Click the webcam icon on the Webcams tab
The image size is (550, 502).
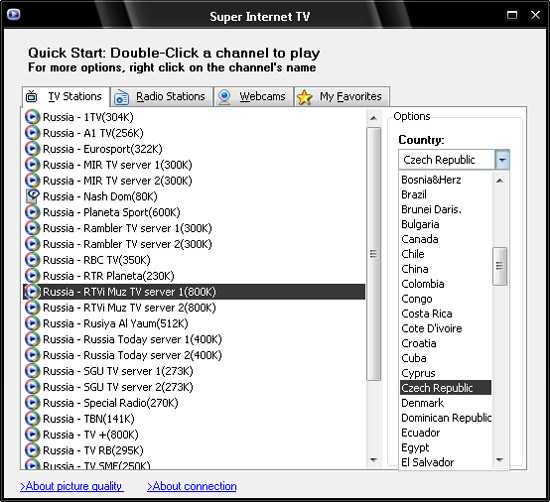(x=224, y=97)
